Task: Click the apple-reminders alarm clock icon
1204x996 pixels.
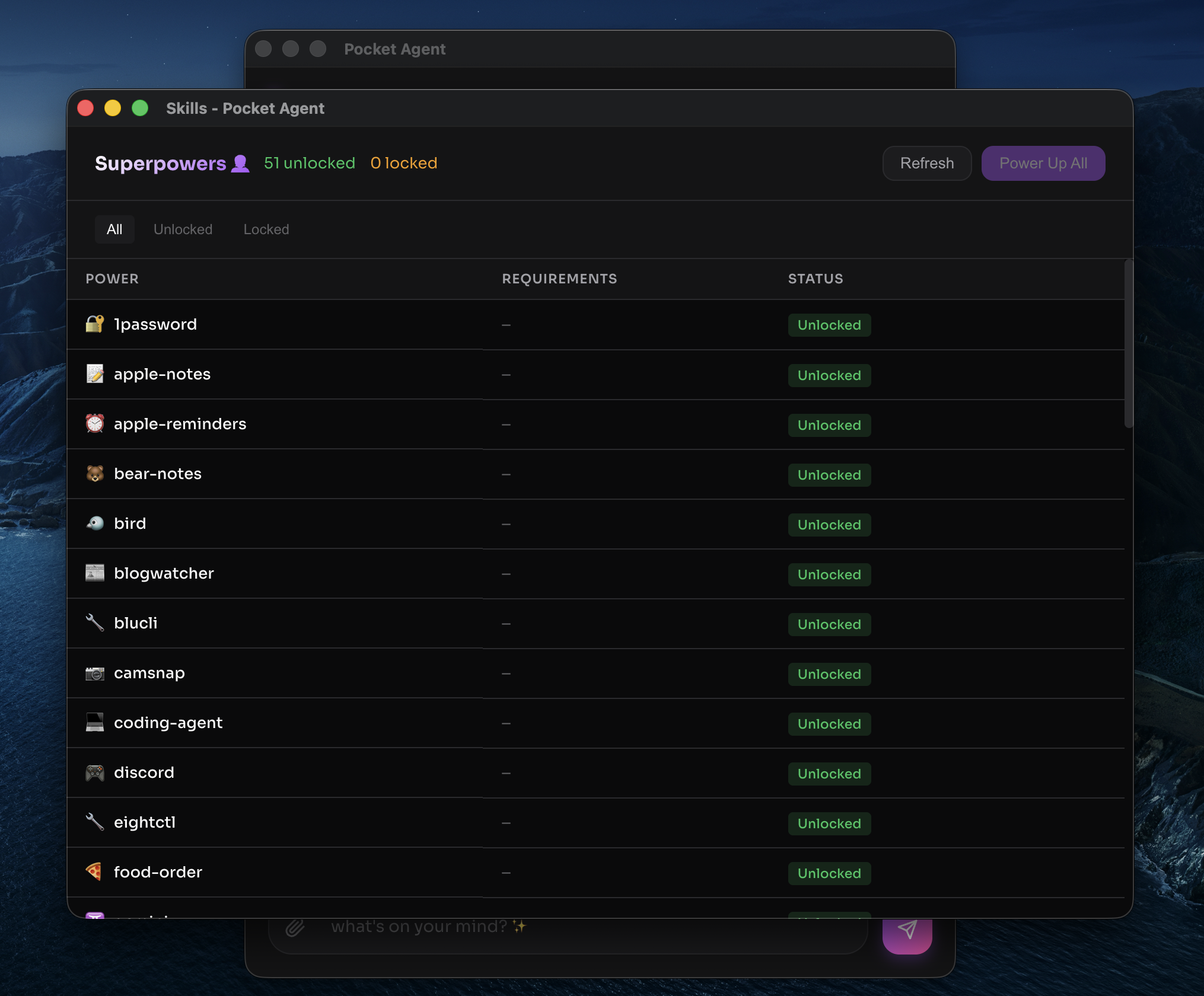Action: [x=95, y=424]
